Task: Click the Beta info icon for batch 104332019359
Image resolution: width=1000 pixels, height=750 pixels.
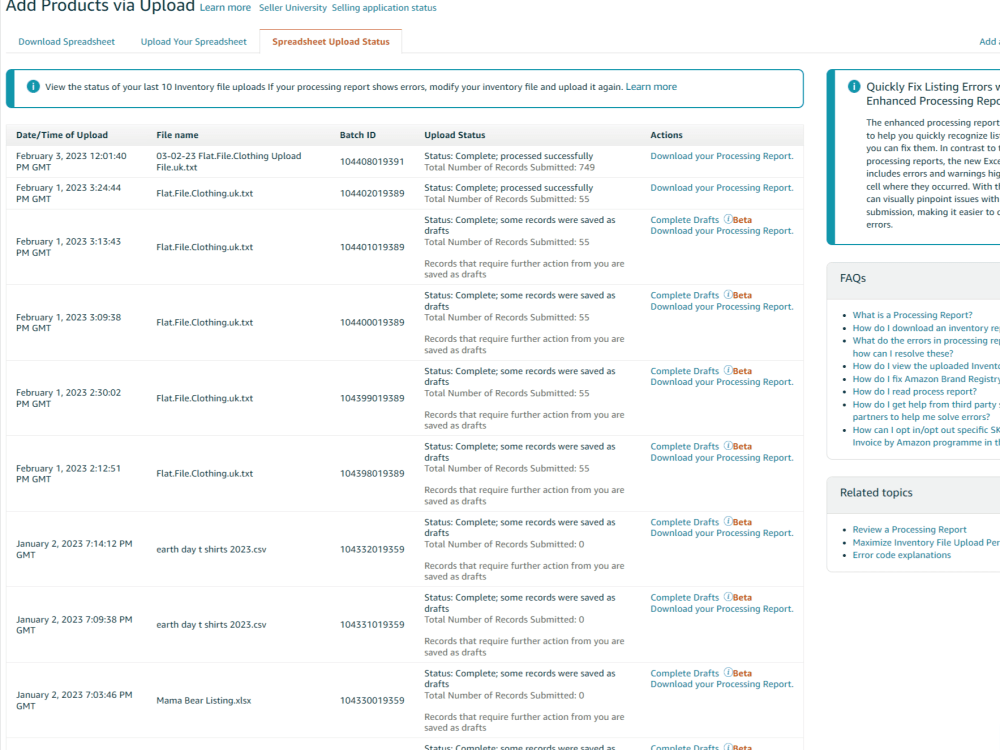Action: (728, 522)
